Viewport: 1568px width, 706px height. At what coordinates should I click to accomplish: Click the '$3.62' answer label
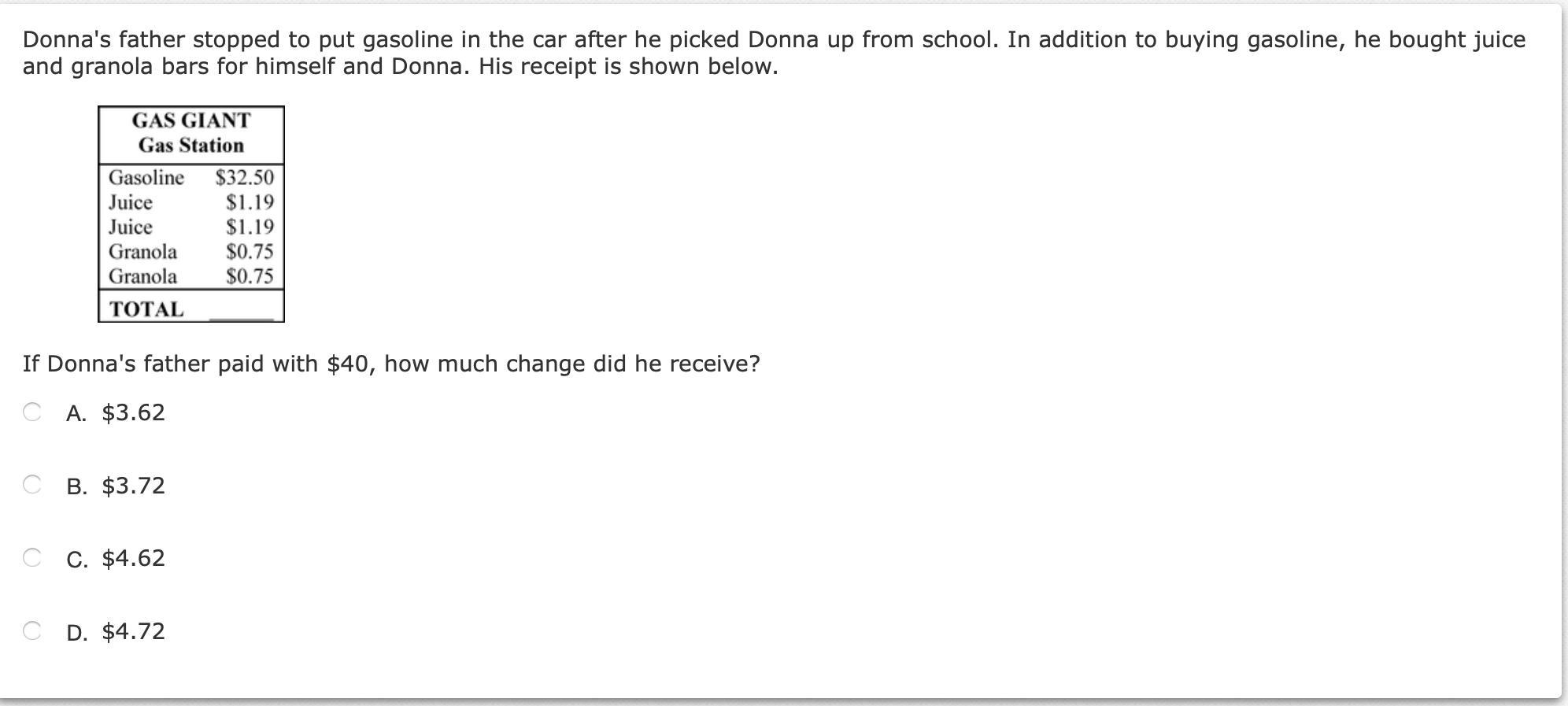point(133,412)
